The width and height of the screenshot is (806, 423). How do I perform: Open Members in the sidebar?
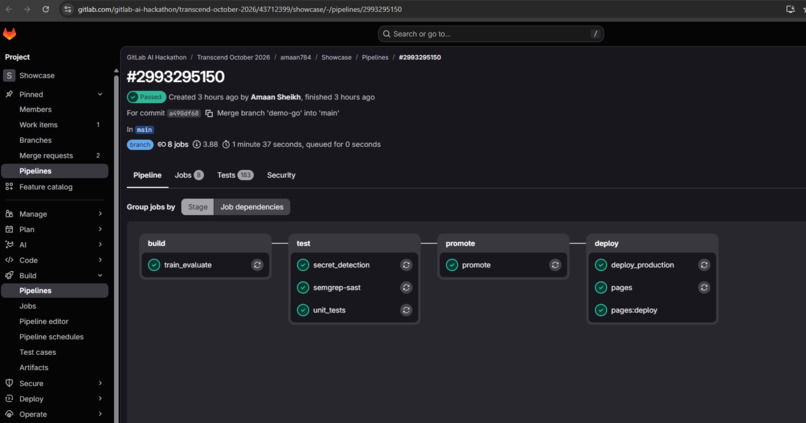coord(54,109)
